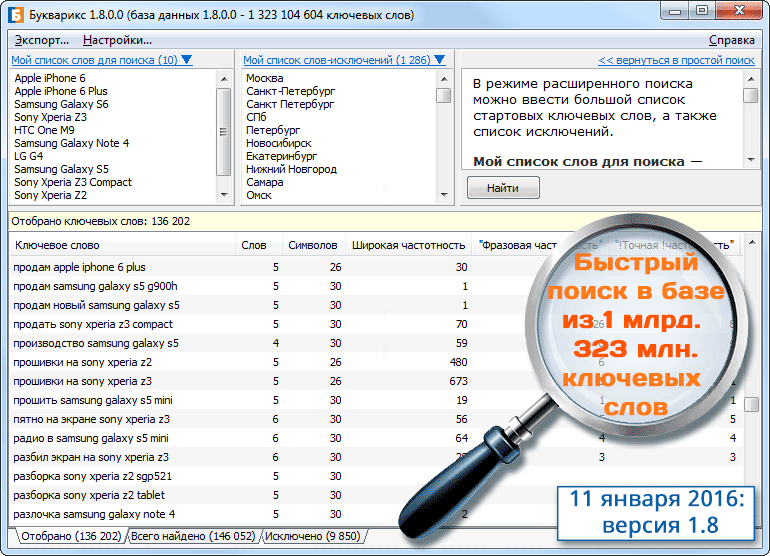Image resolution: width=770 pixels, height=556 pixels.
Task: Select 'Apple iPhone 6' in search list
Action: [50, 78]
